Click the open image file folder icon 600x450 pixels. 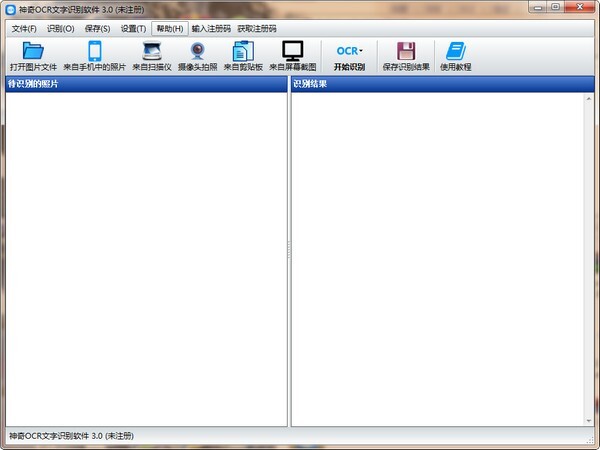coord(33,52)
